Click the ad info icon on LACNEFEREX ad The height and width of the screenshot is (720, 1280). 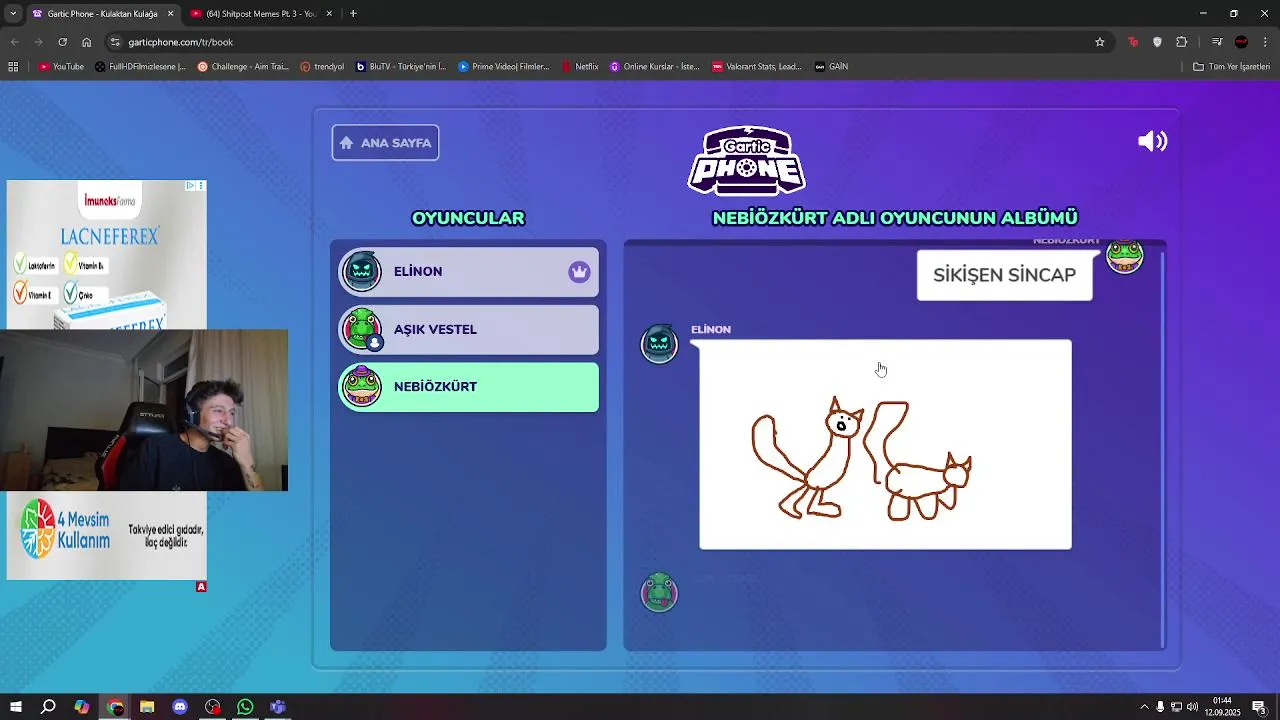[190, 186]
